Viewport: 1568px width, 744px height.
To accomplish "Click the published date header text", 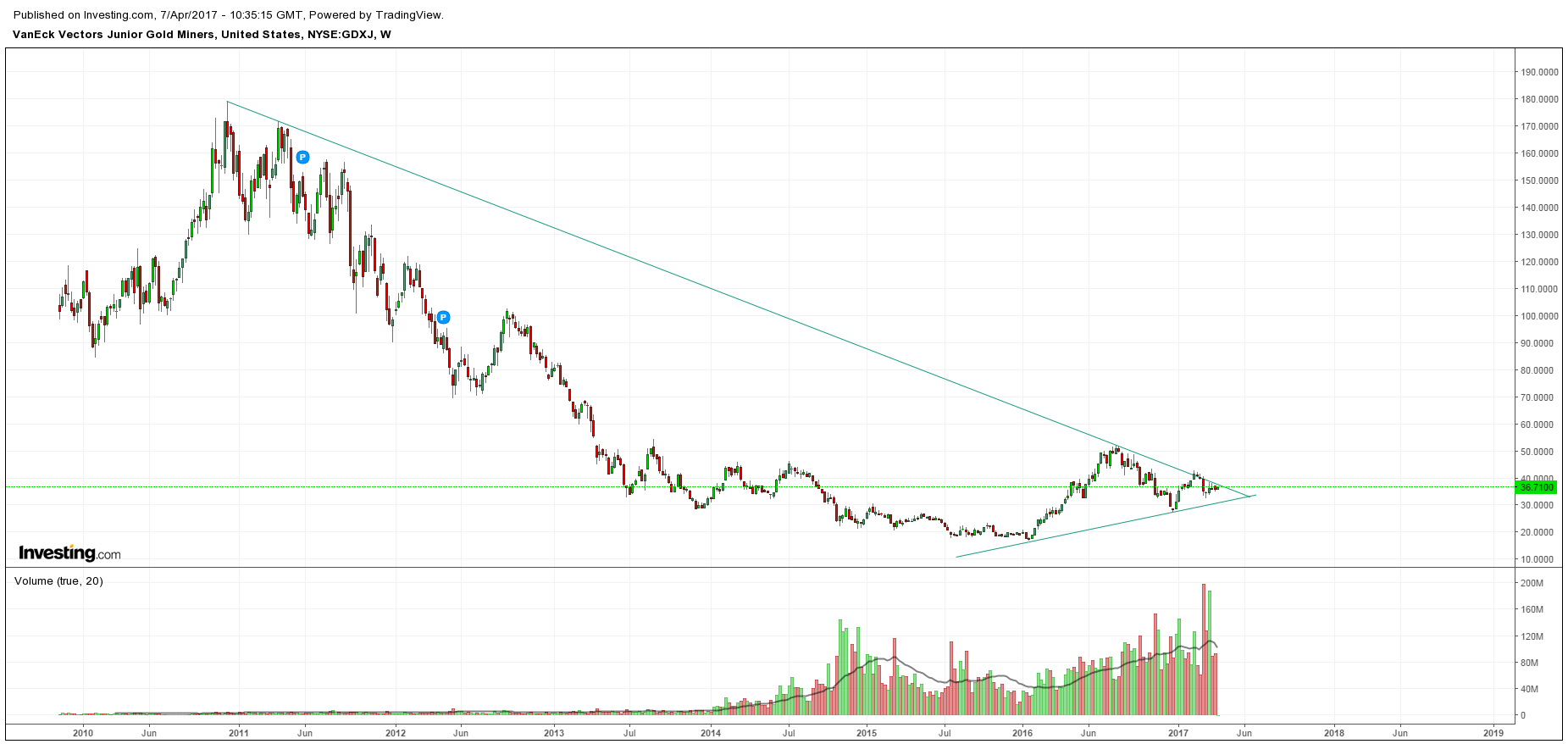I will click(x=229, y=15).
